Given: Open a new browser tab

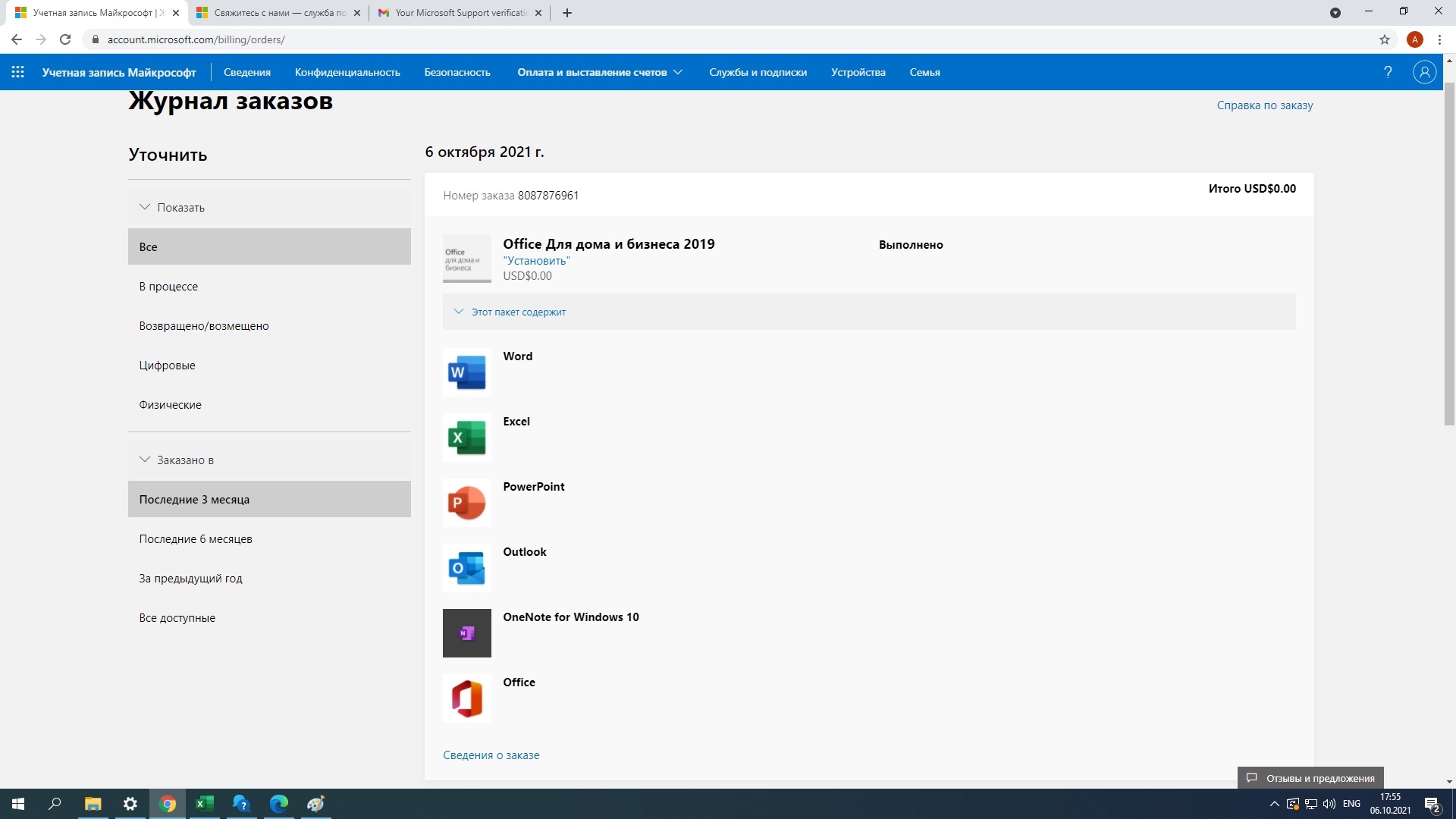Looking at the screenshot, I should pos(567,13).
